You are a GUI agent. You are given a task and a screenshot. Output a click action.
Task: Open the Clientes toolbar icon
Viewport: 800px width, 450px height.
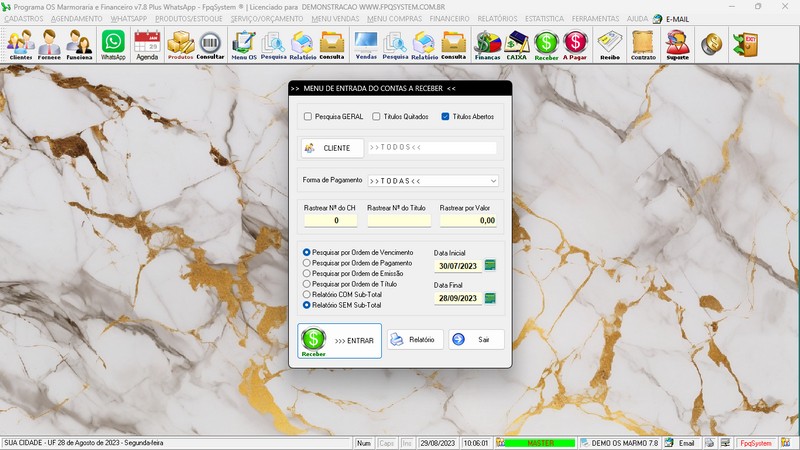coord(20,45)
